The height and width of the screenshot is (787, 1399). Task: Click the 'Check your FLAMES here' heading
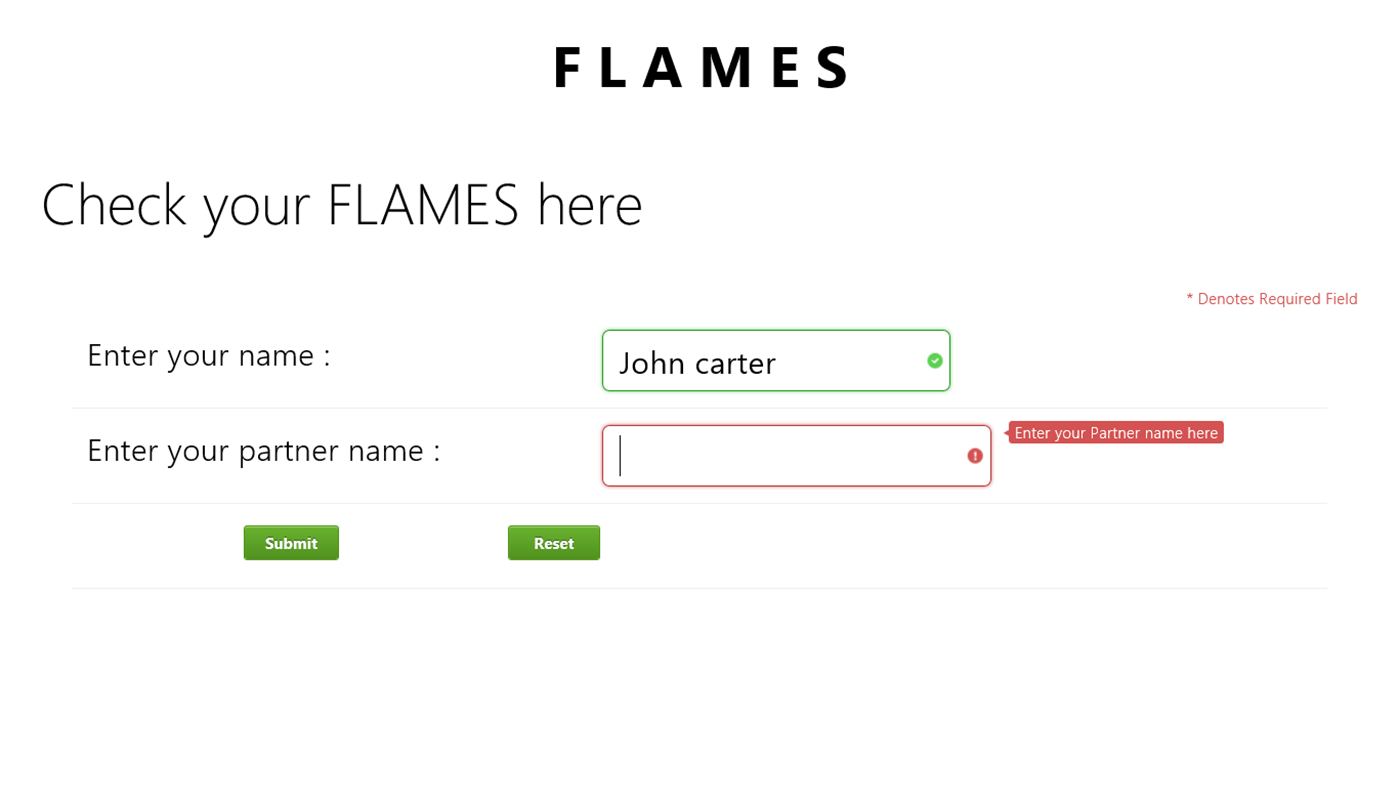(x=341, y=205)
